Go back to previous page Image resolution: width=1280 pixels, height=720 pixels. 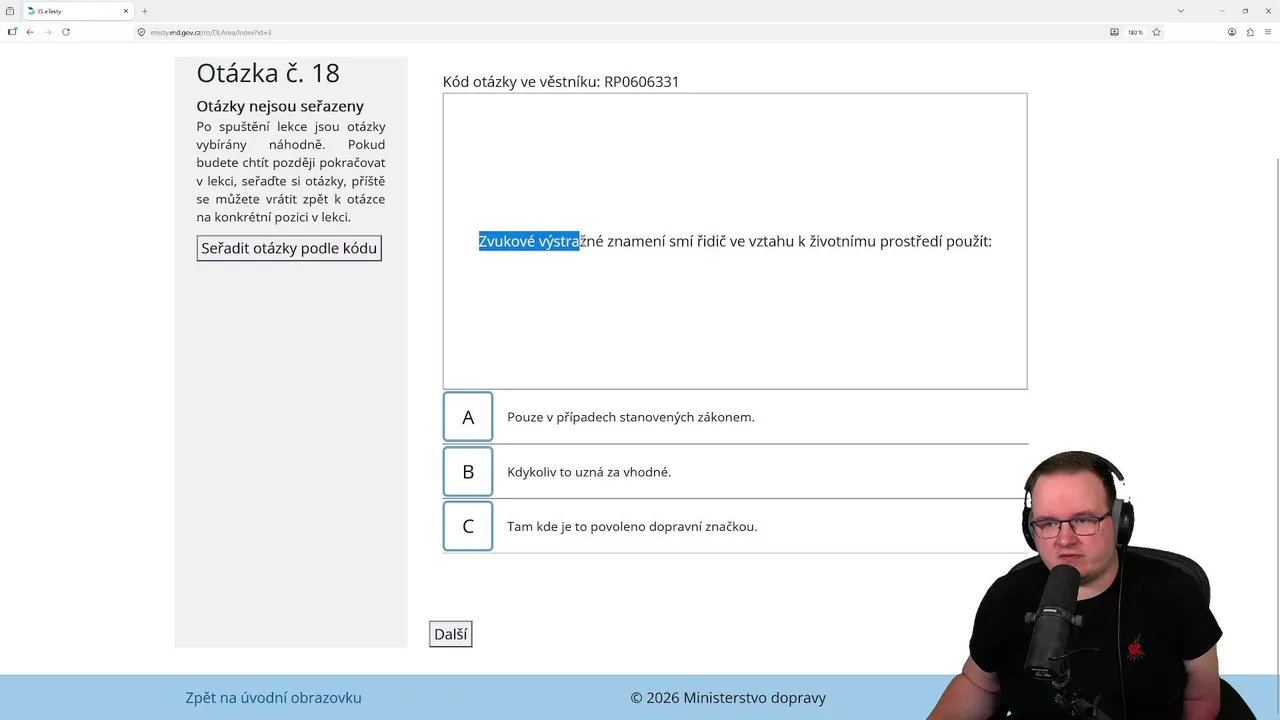click(30, 32)
